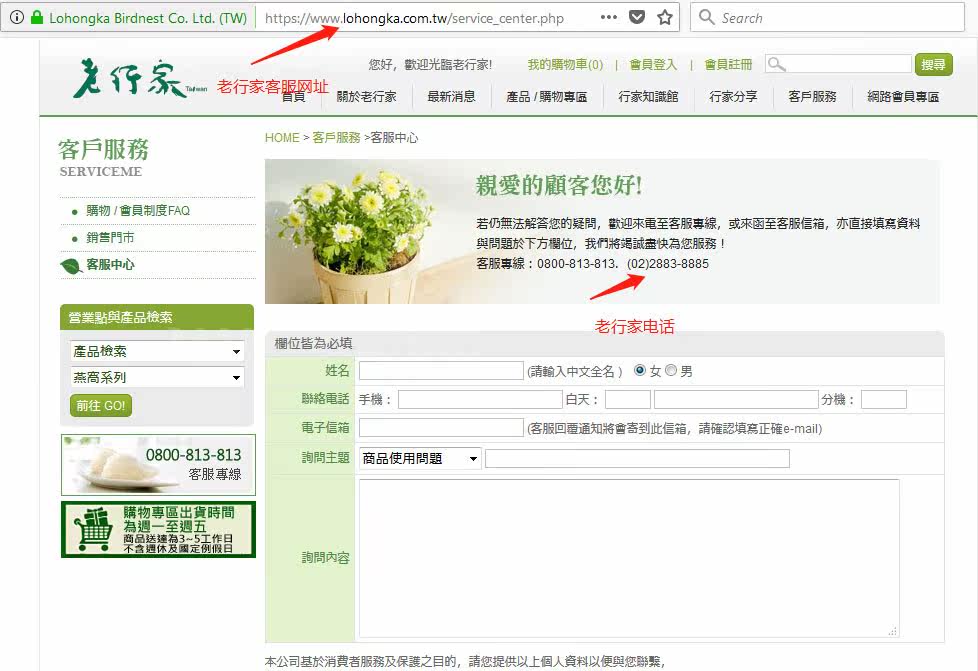
Task: Open 最新消息 menu item
Action: click(451, 97)
